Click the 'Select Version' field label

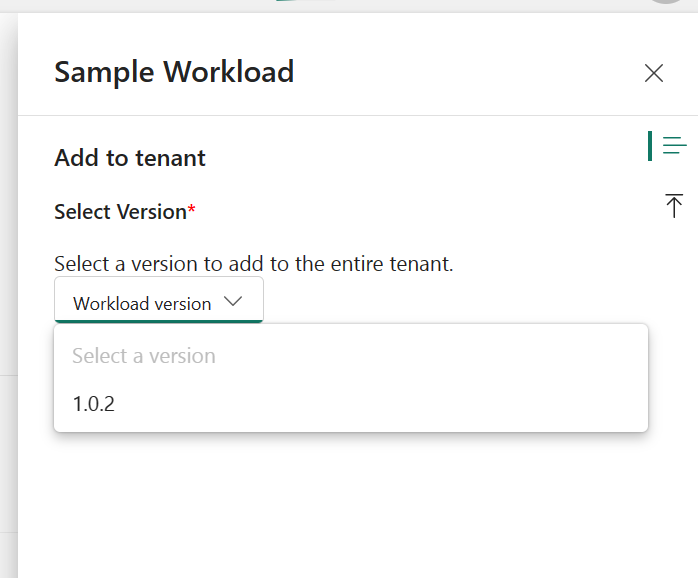click(x=120, y=212)
